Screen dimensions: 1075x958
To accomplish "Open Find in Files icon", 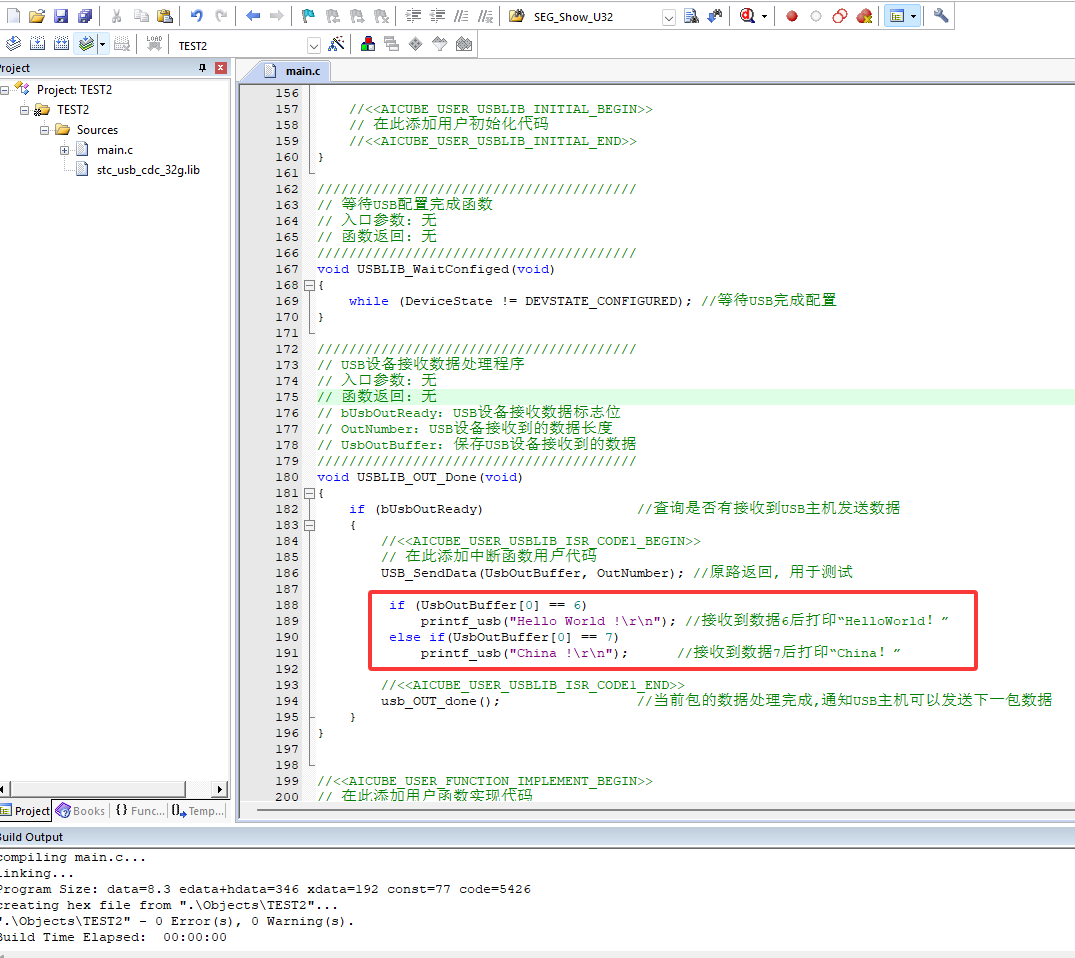I will pyautogui.click(x=517, y=16).
